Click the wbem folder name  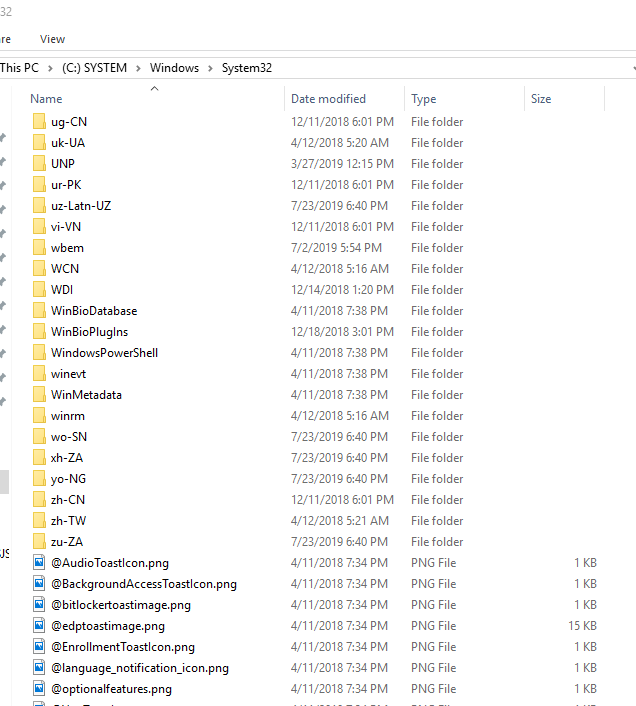tap(67, 248)
